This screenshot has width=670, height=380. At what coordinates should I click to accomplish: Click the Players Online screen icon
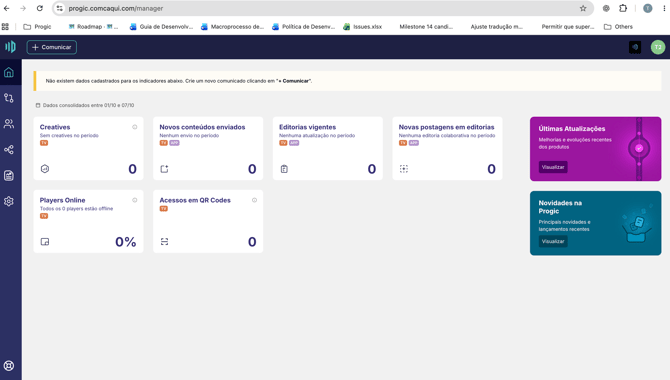[45, 242]
